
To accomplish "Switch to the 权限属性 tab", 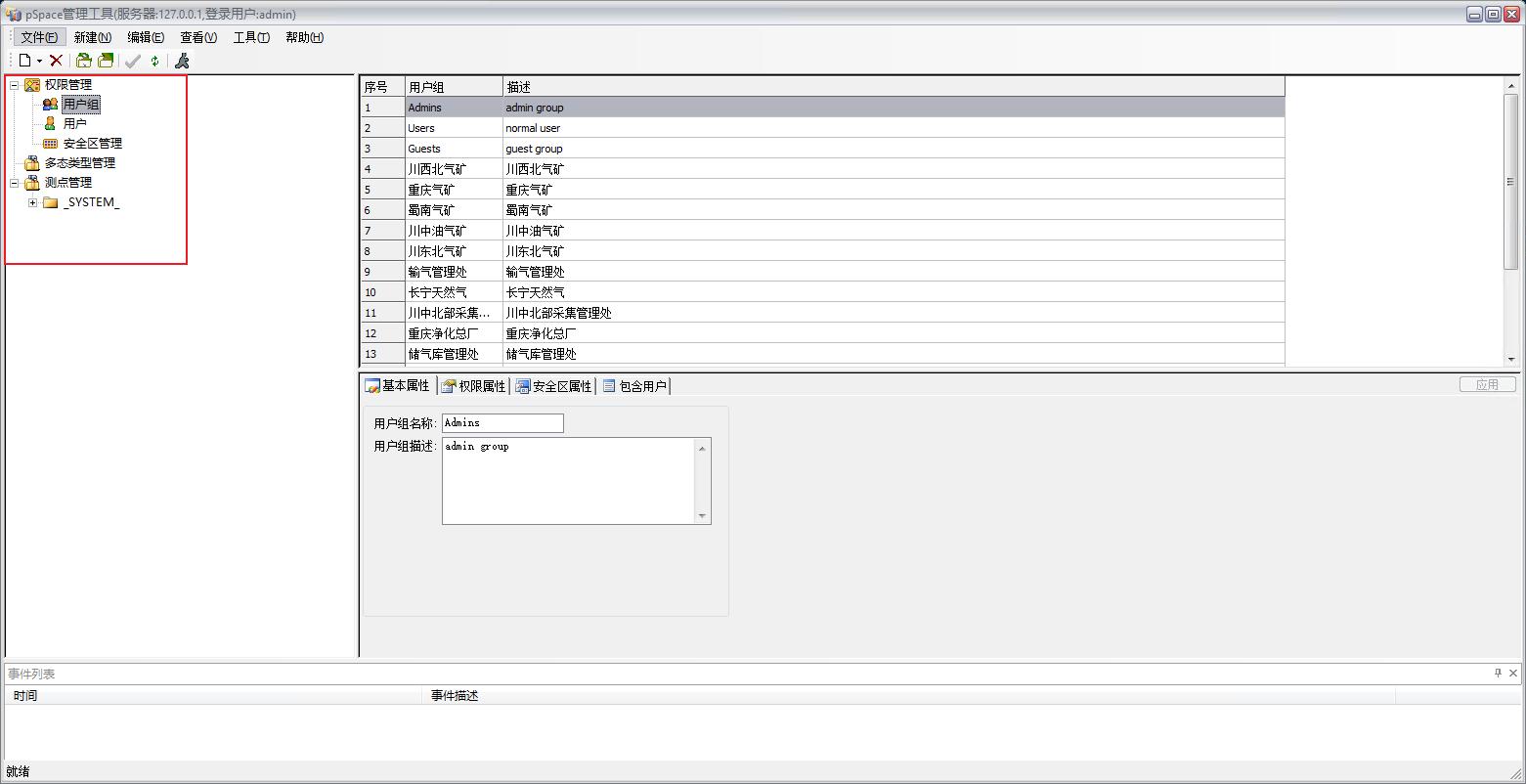I will [474, 386].
